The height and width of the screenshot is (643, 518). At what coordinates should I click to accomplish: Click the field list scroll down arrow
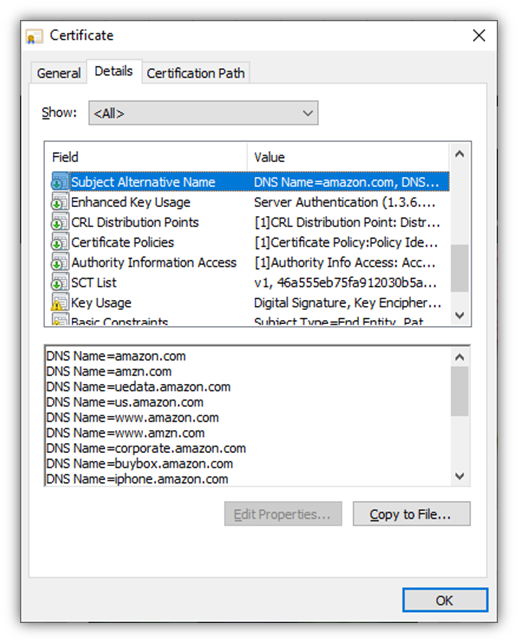pos(460,315)
